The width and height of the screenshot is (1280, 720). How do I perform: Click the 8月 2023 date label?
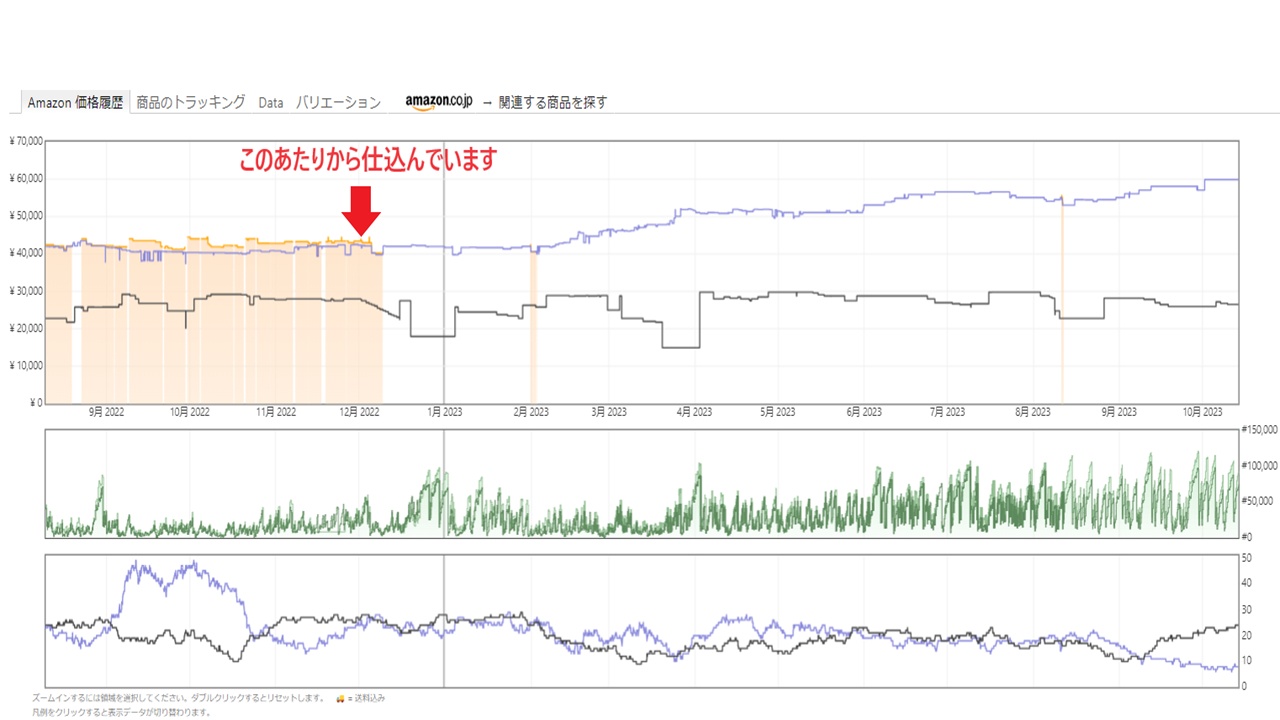[1033, 412]
